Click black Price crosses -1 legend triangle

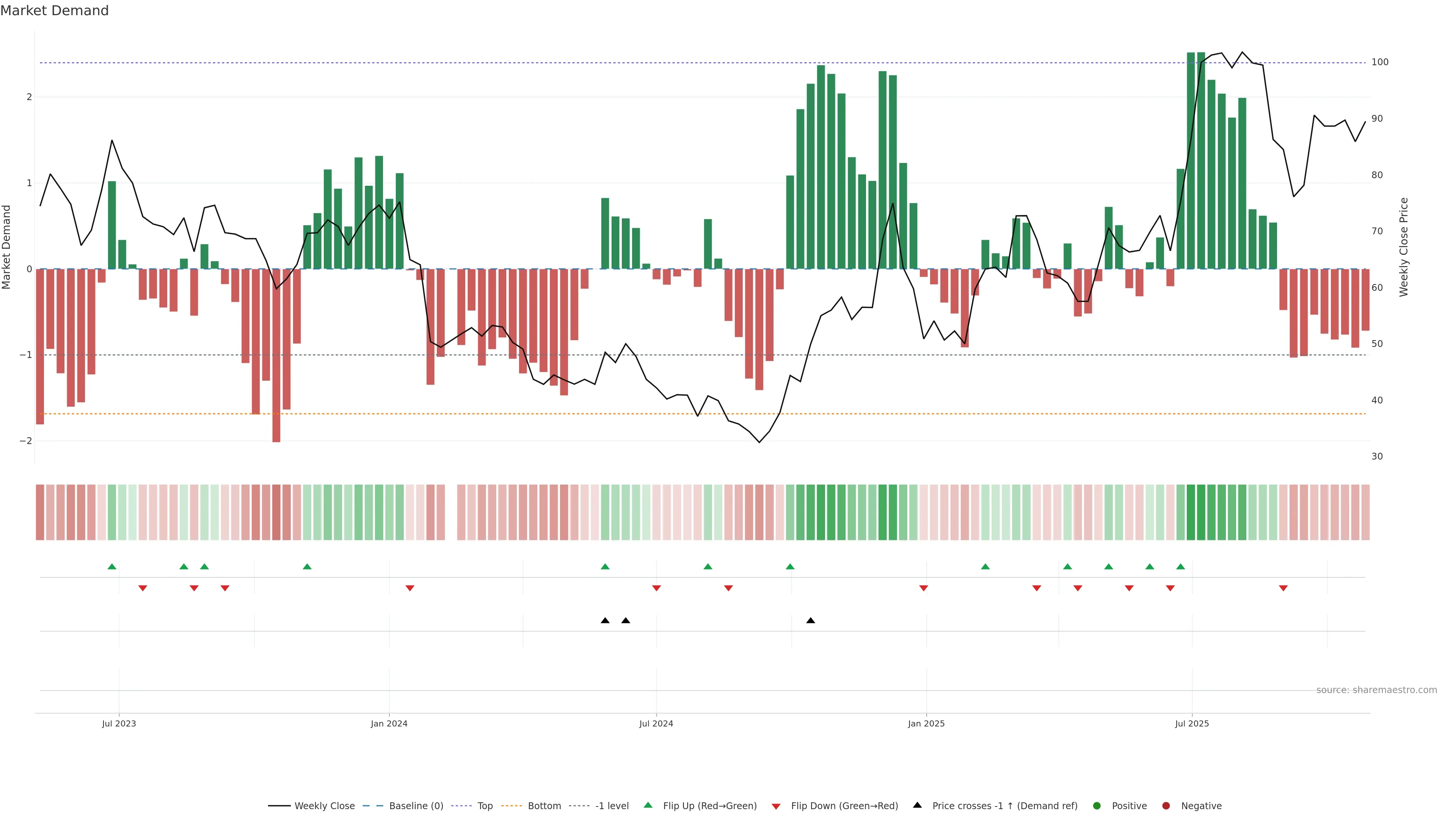coord(917,805)
